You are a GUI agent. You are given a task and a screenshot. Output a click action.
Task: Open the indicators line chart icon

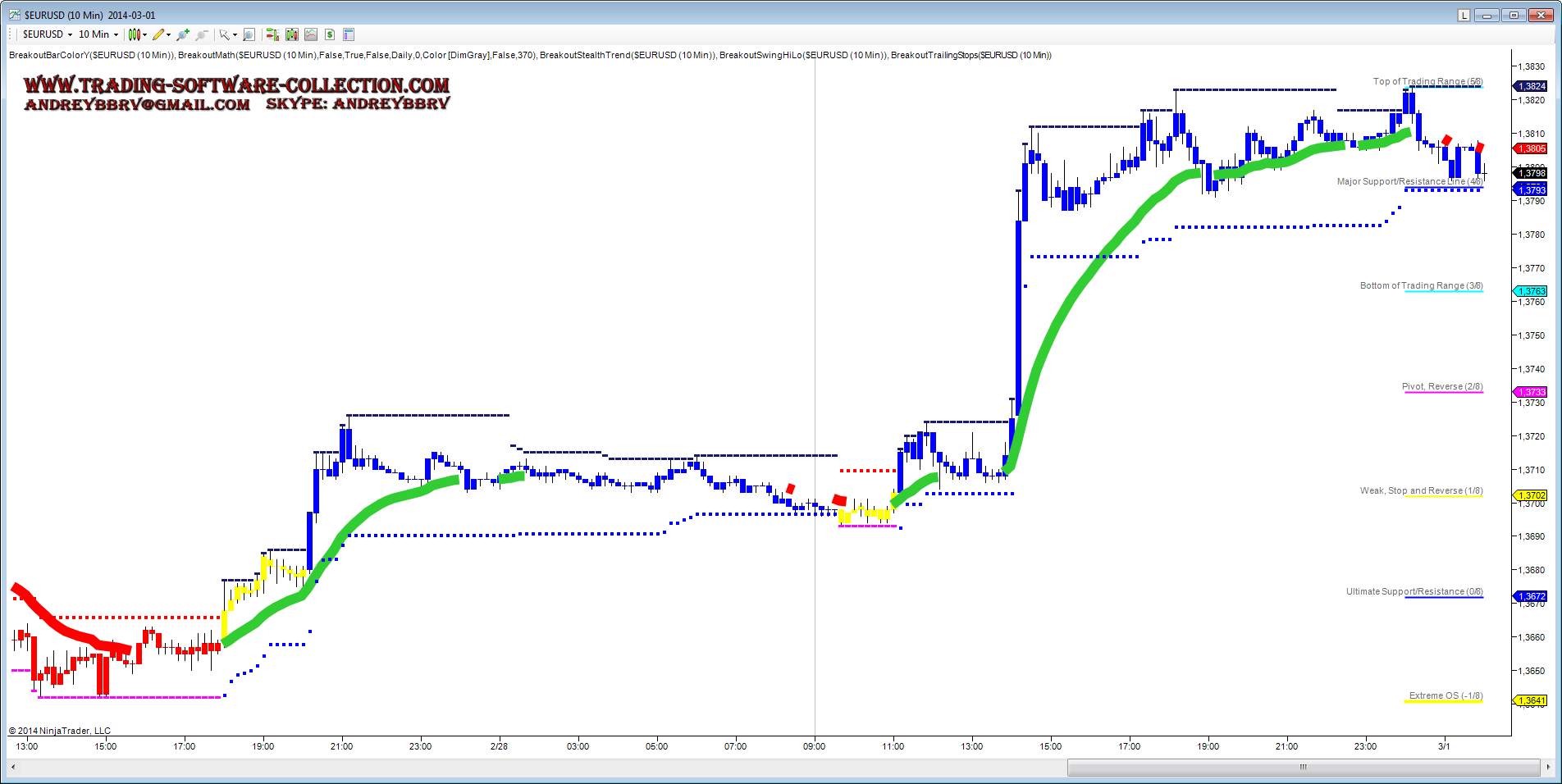[311, 34]
